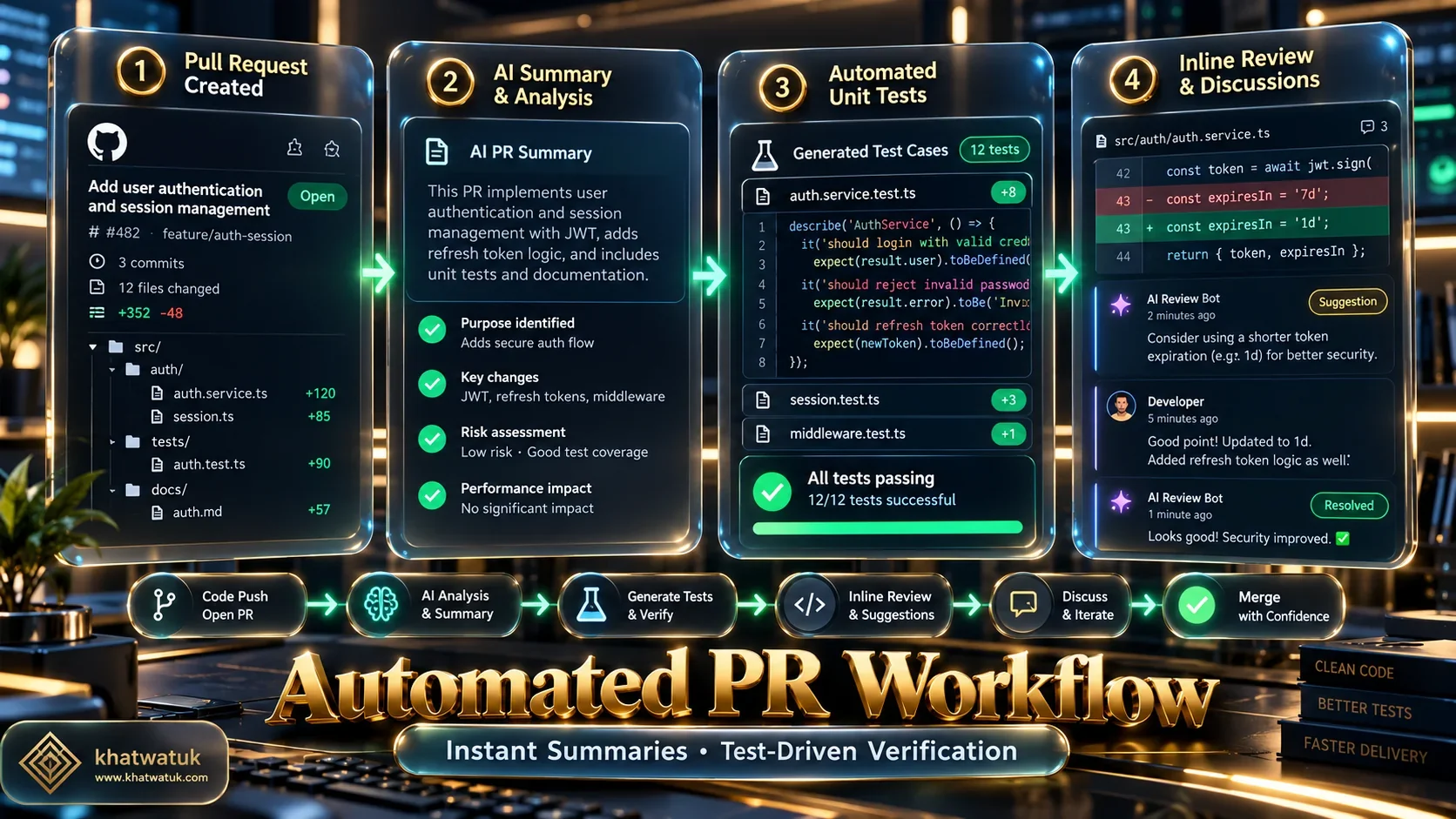
Task: Click the diff lines icon beside +352
Action: 97,312
